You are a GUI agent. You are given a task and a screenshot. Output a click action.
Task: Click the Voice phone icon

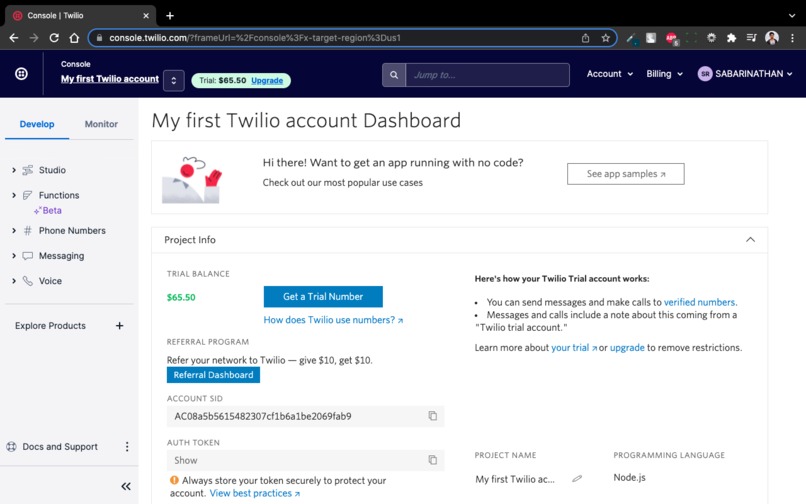28,281
